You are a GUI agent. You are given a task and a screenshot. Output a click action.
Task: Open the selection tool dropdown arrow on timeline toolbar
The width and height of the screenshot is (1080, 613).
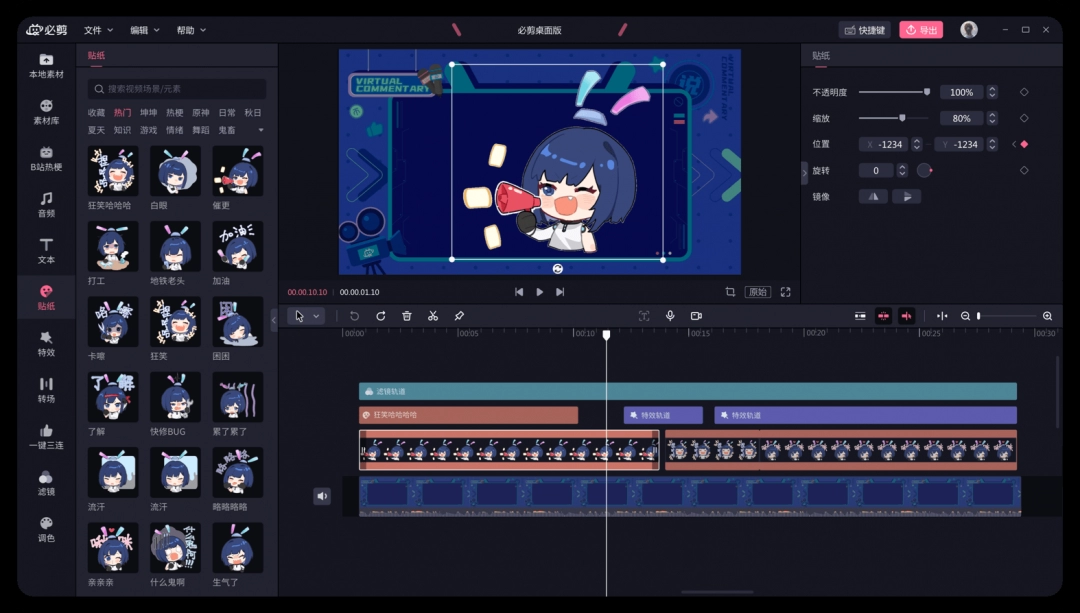316,316
